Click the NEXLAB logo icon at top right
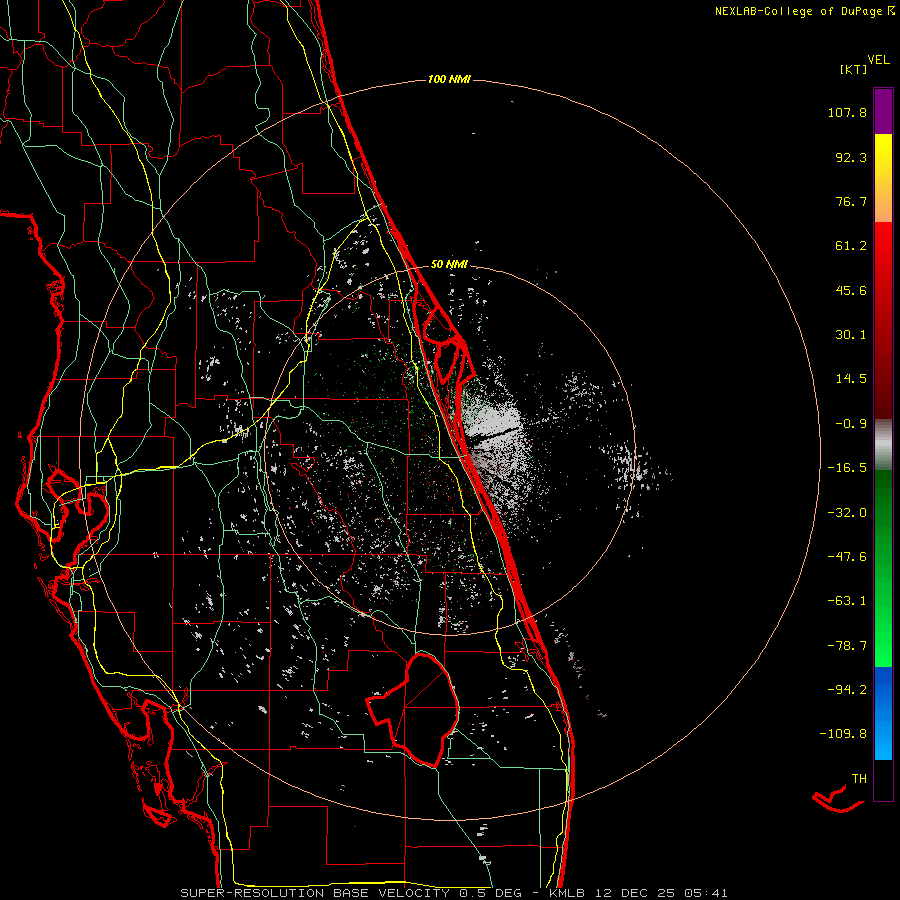 coord(892,11)
